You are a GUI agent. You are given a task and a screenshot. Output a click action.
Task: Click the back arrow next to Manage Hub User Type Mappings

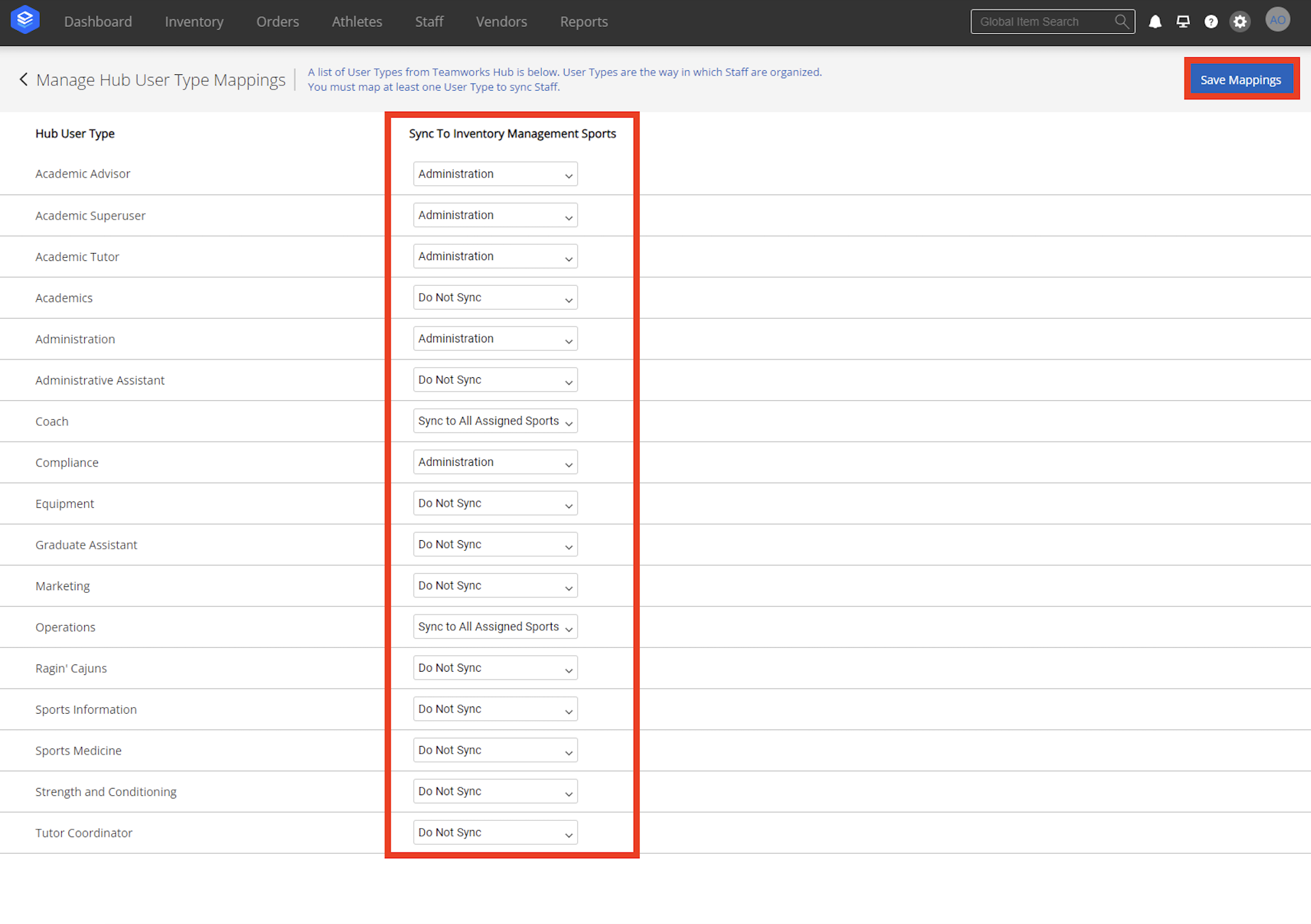pos(23,80)
